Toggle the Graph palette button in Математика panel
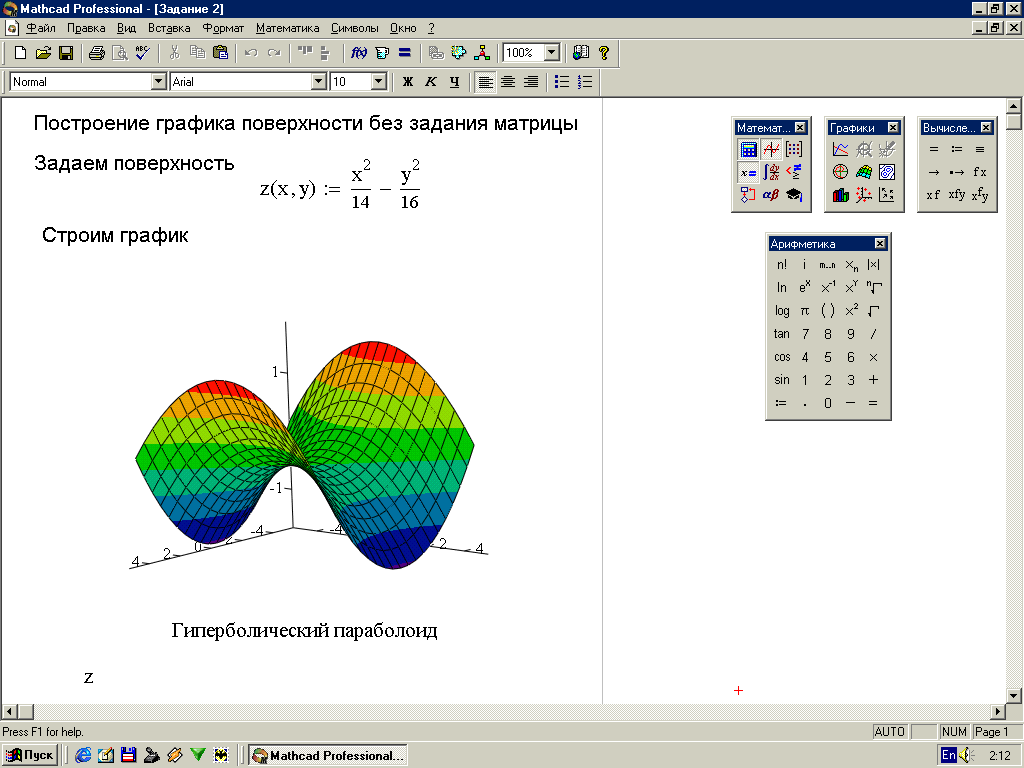This screenshot has width=1024, height=768. click(771, 150)
